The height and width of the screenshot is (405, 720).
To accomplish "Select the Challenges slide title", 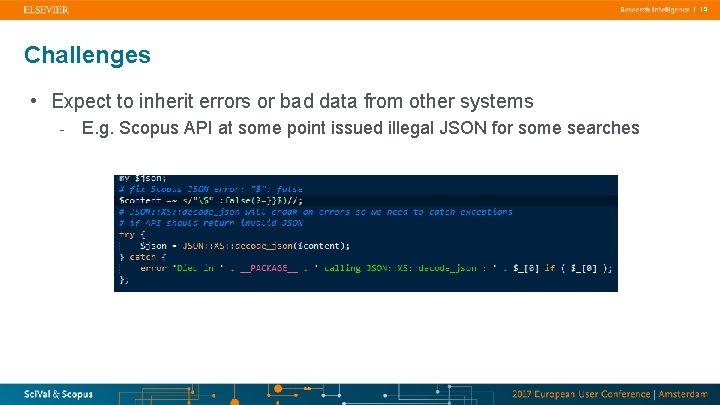I will [x=87, y=55].
